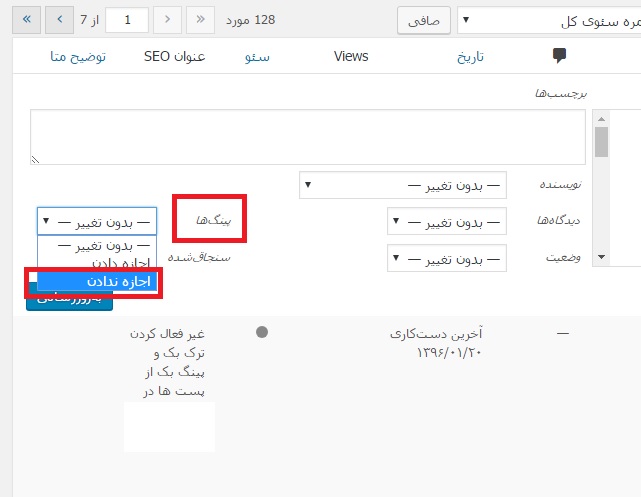This screenshot has width=641, height=497.
Task: Go to first page double-arrow button
Action: [27, 20]
